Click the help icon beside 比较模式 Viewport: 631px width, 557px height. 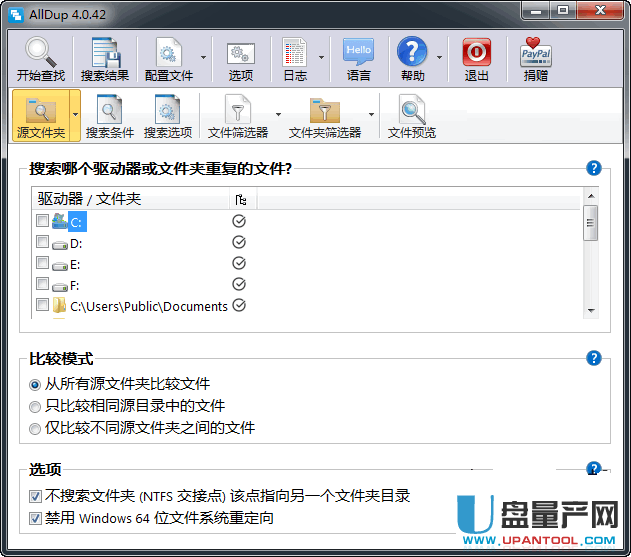point(594,358)
